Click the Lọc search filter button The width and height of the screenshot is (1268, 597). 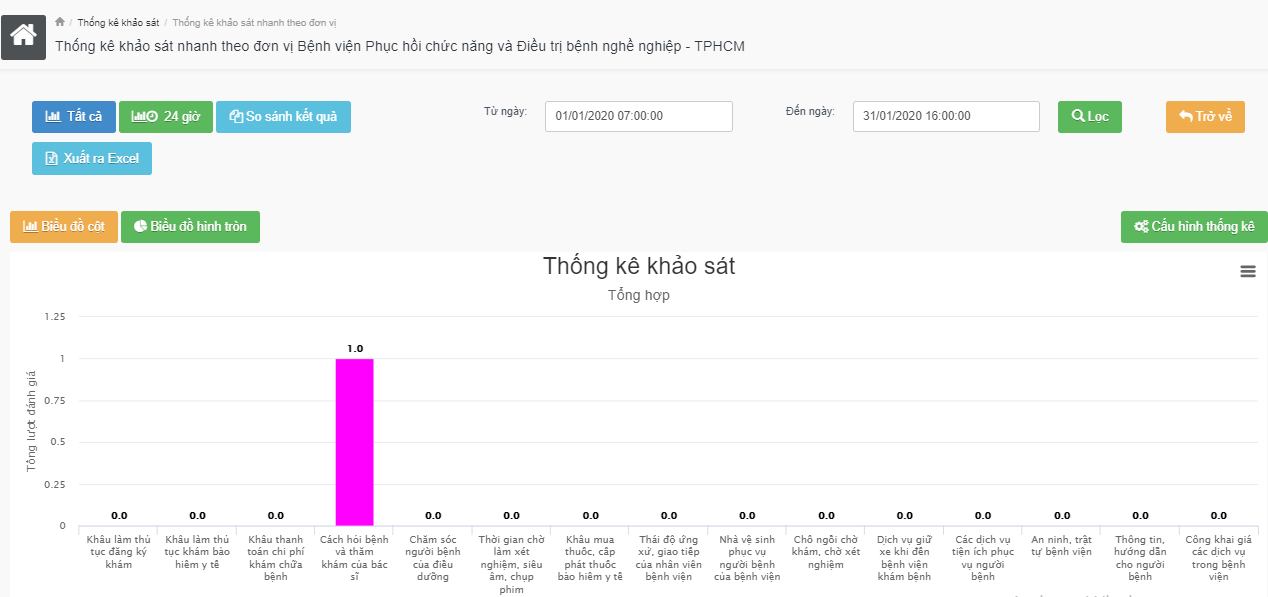1090,116
